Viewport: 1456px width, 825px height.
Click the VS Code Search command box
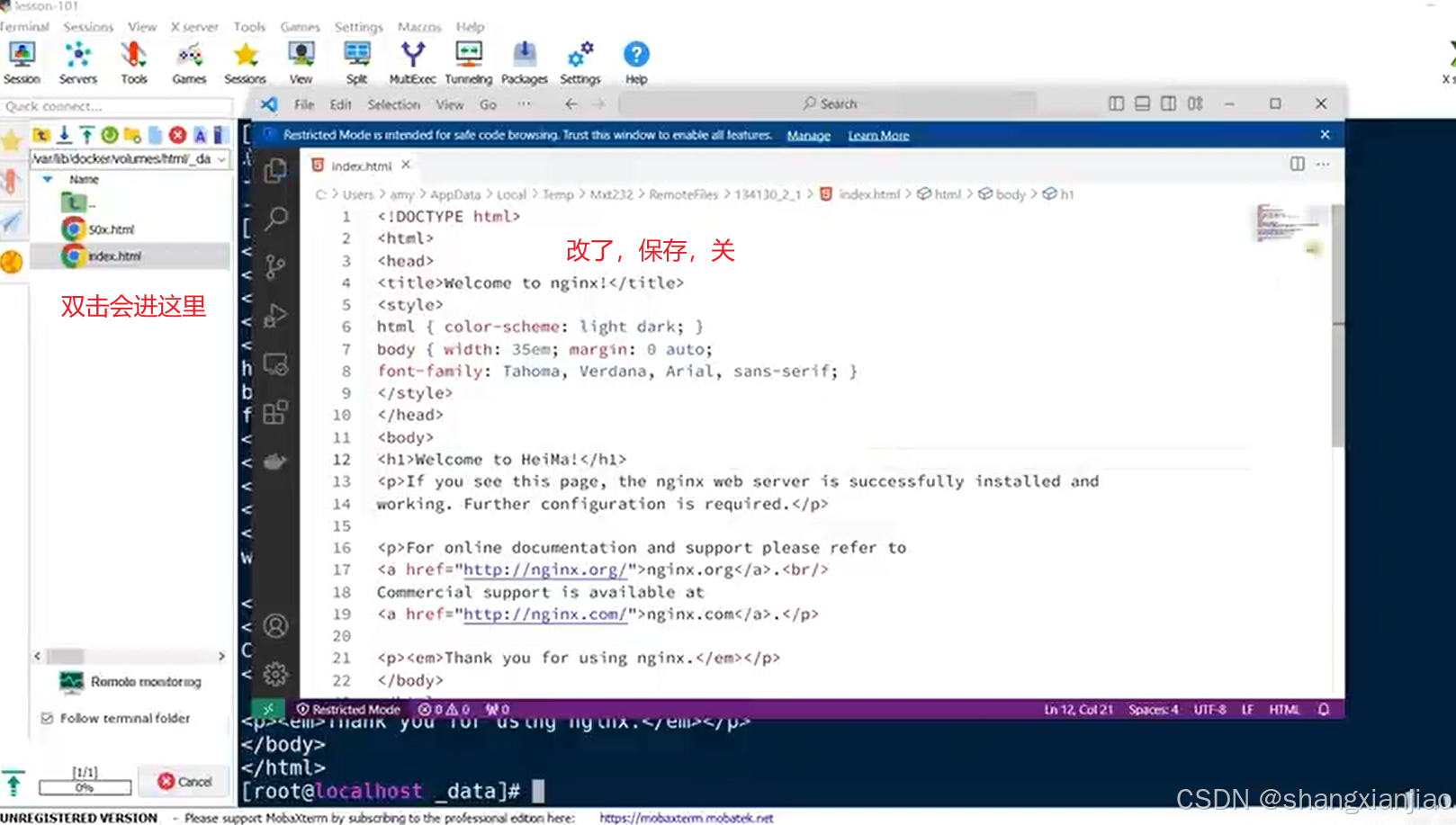[x=828, y=104]
